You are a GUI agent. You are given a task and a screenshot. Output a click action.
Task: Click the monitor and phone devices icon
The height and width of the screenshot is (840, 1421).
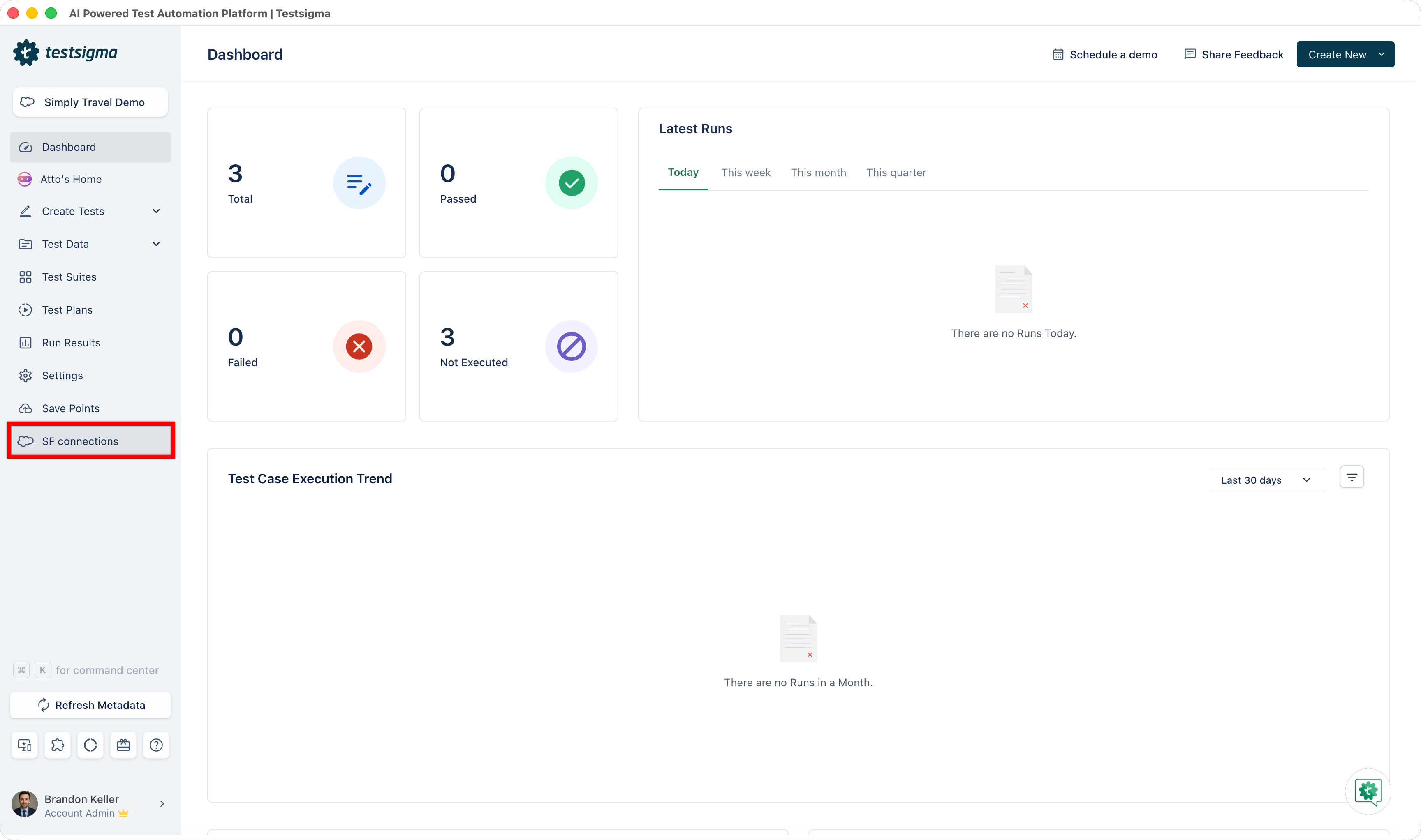coord(25,745)
